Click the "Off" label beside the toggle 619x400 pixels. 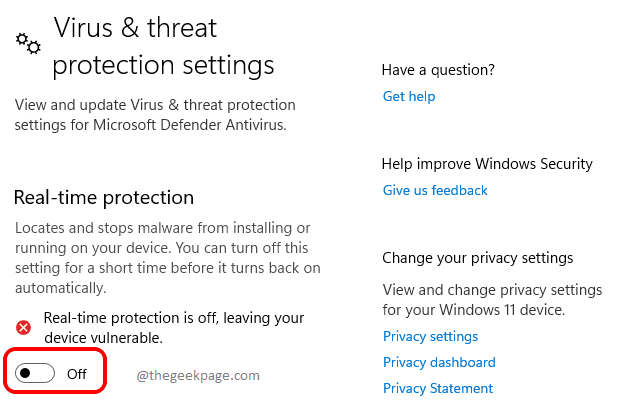point(77,374)
